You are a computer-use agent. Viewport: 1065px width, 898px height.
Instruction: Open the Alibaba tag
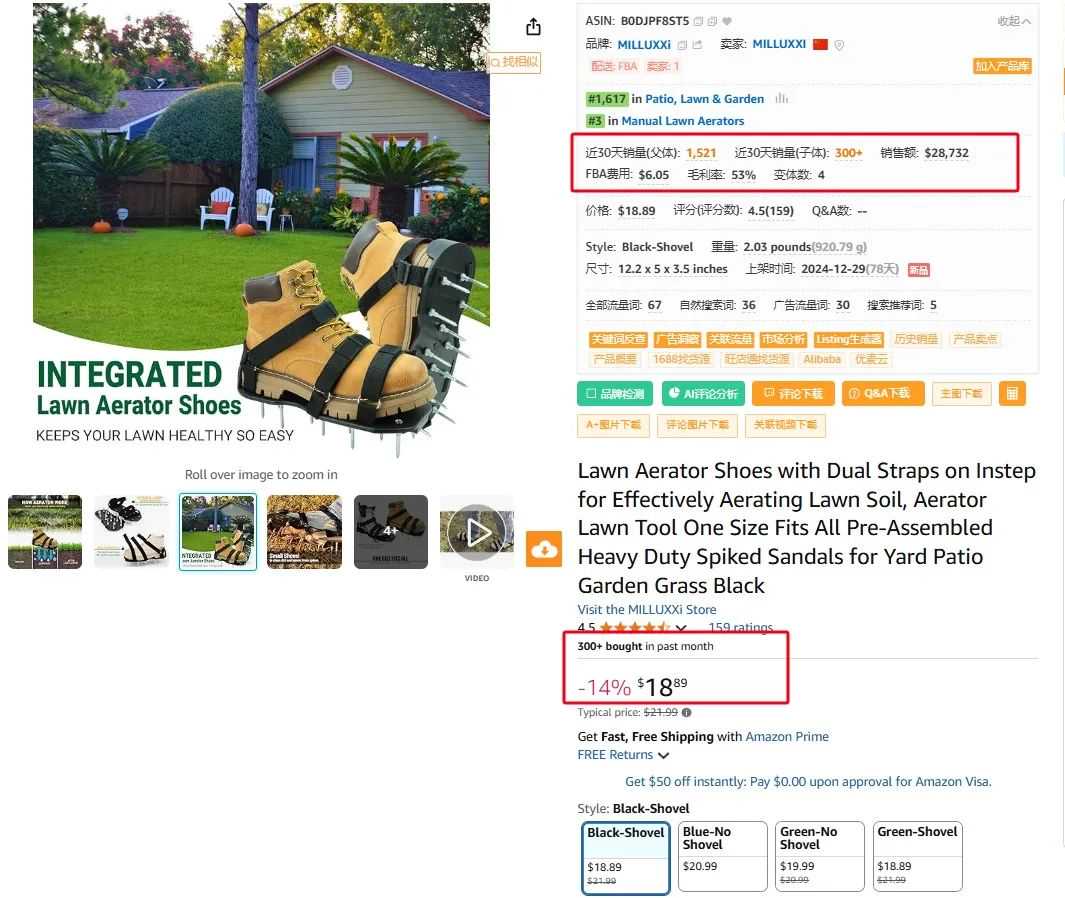click(822, 359)
